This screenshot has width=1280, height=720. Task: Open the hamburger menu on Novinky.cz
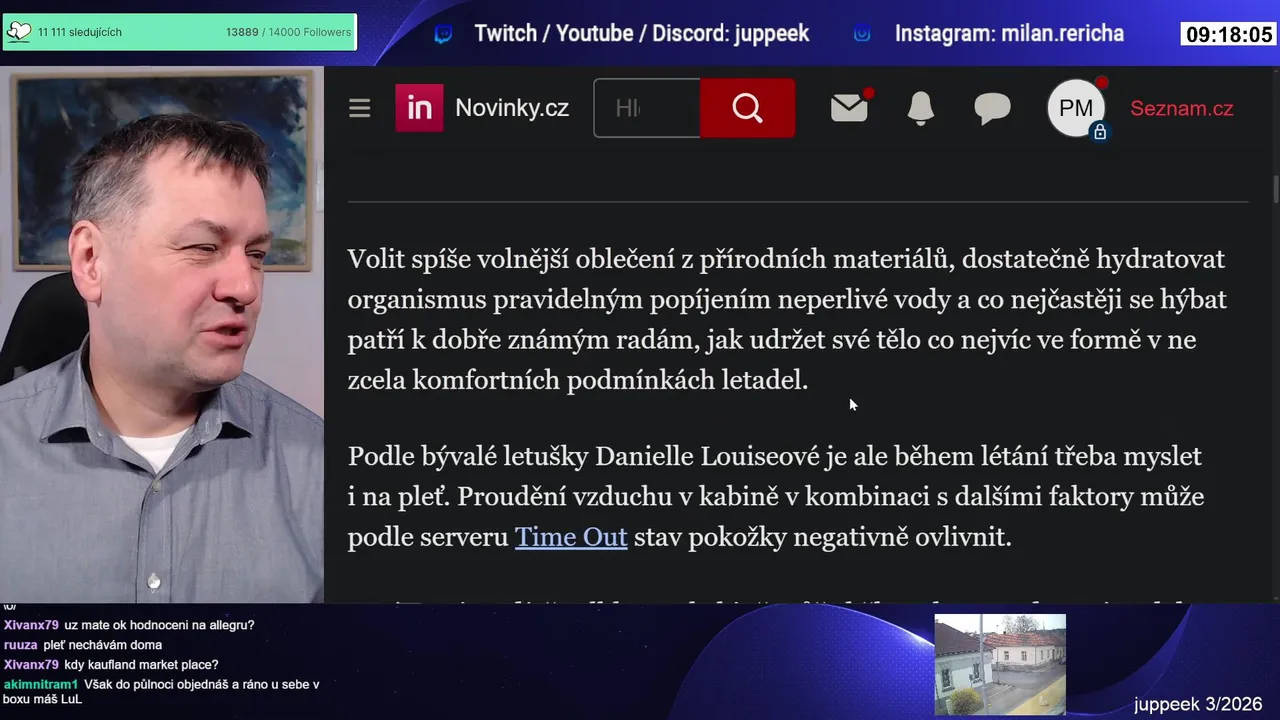tap(360, 108)
